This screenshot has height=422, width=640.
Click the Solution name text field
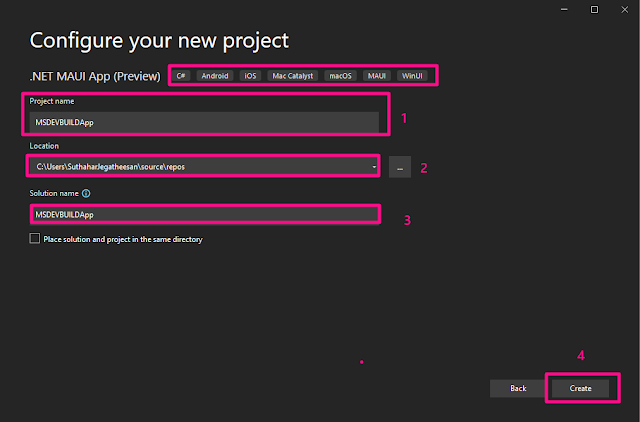pos(204,214)
